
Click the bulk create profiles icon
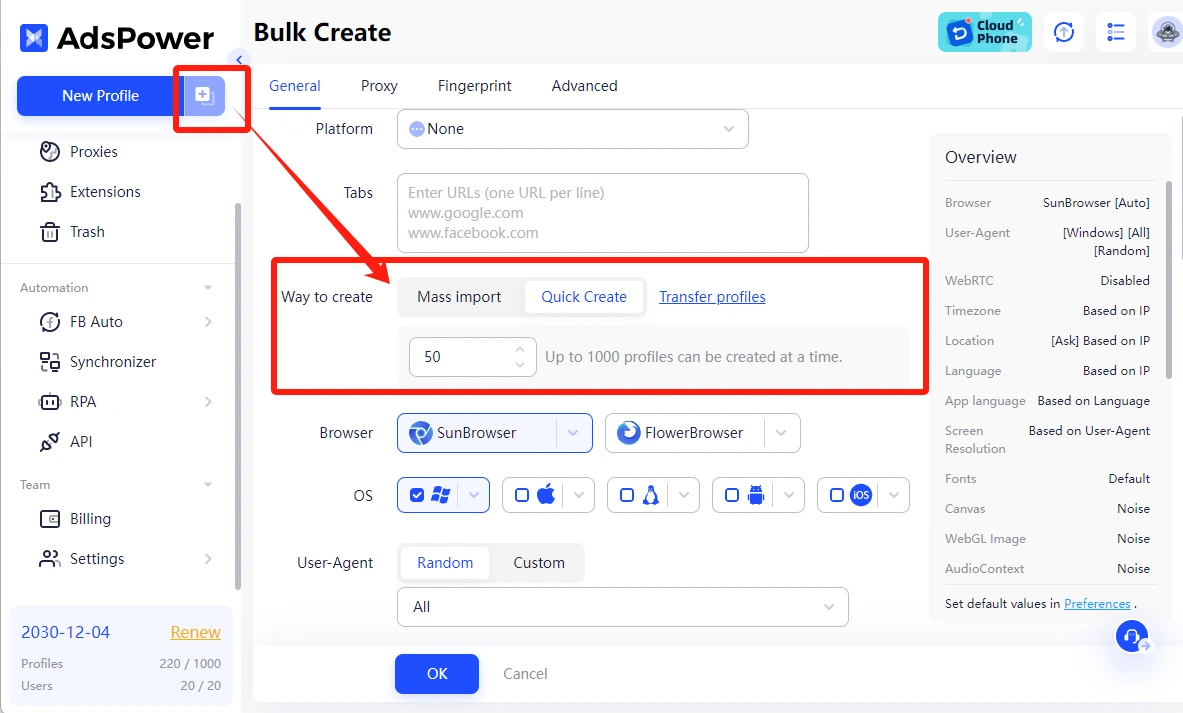click(204, 96)
